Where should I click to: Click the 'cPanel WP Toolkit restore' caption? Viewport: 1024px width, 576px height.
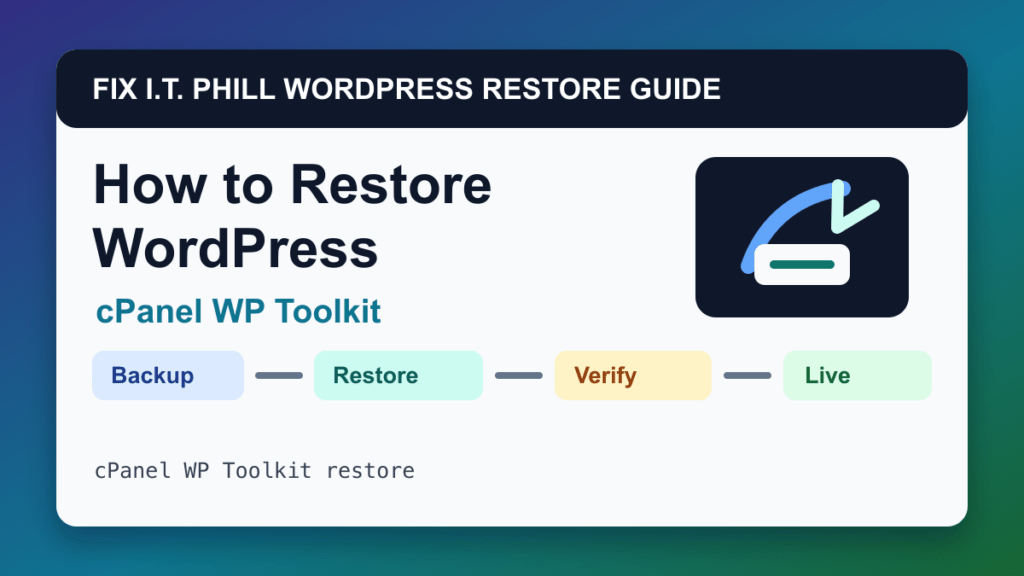point(254,470)
